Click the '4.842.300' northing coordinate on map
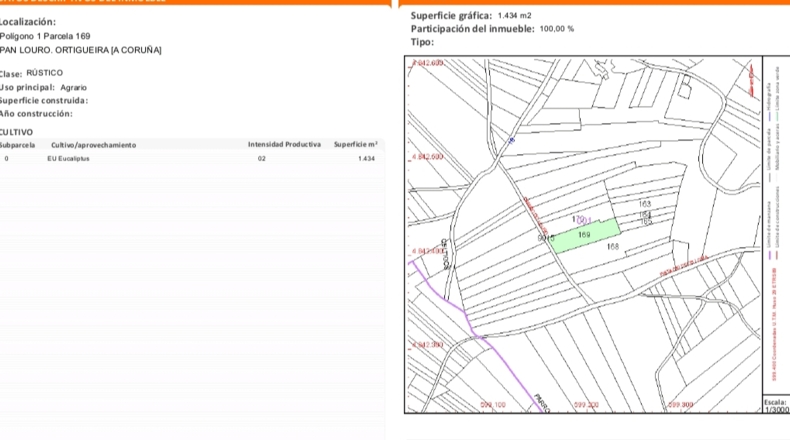The height and width of the screenshot is (440, 790). pos(428,345)
